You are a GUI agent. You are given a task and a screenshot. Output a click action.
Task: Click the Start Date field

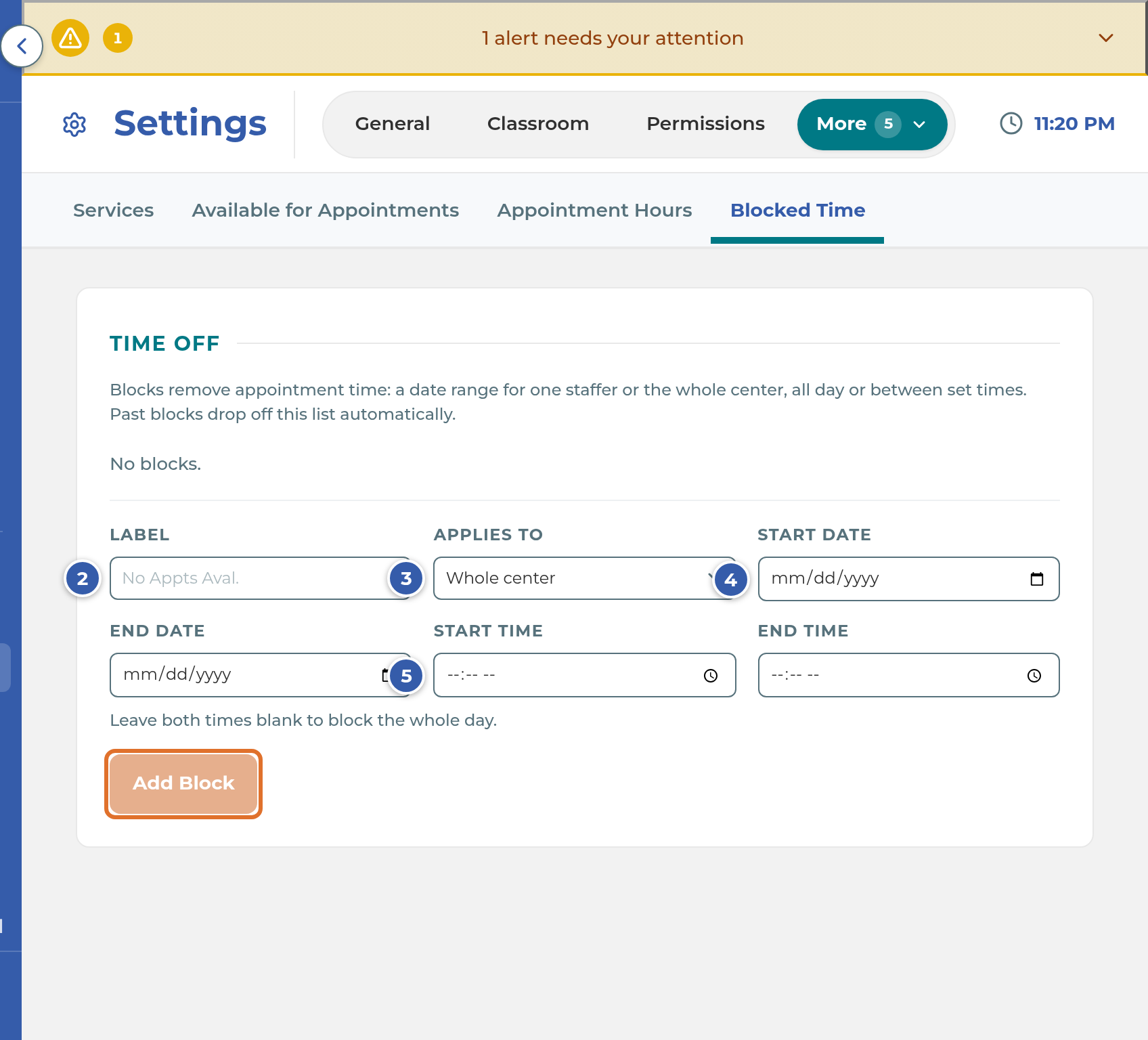(x=908, y=579)
